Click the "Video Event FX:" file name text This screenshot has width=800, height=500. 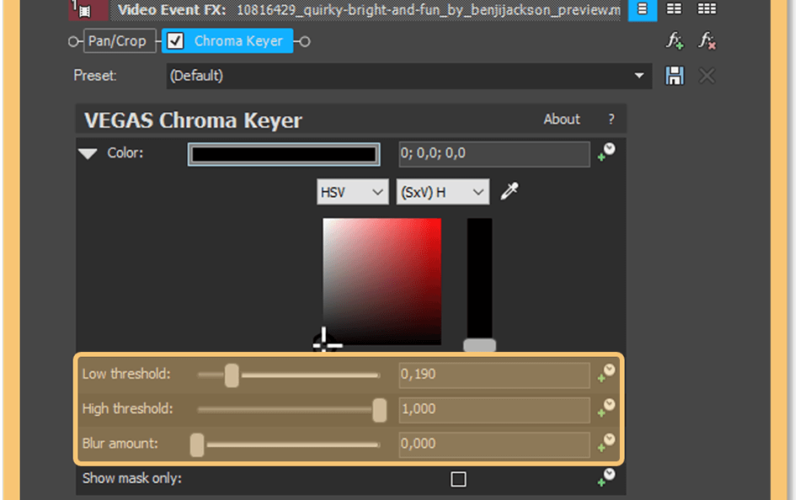click(429, 10)
